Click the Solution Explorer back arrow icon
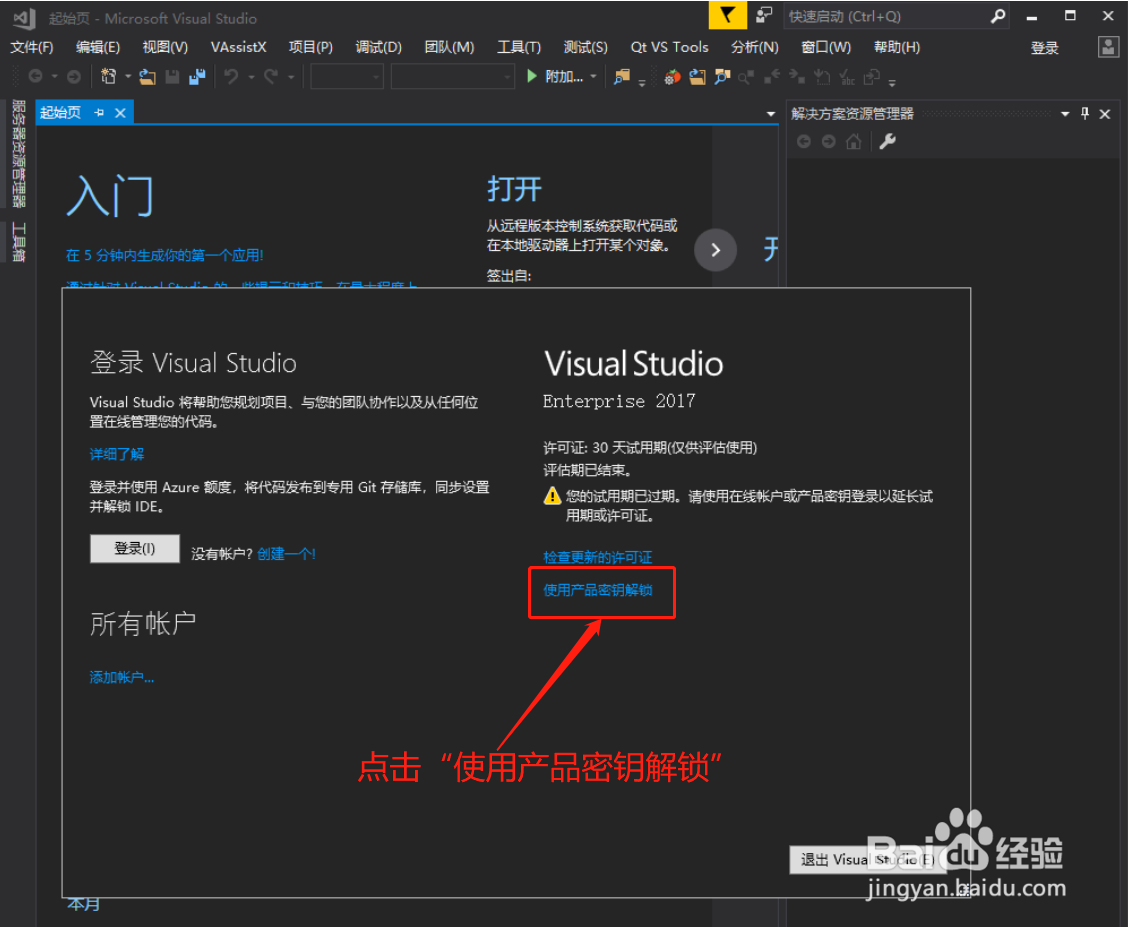Screen dimensions: 1128x927 tap(804, 142)
